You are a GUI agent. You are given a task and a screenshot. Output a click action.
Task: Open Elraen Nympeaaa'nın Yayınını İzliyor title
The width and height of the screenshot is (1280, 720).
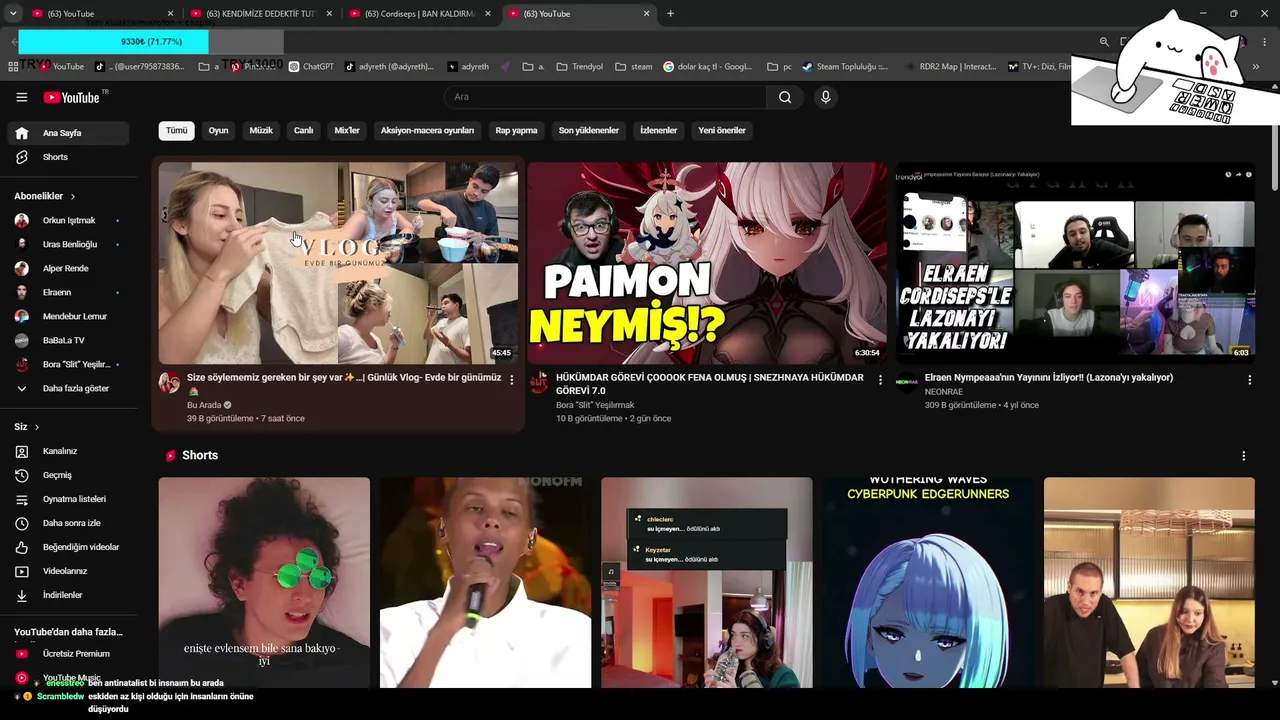1049,378
